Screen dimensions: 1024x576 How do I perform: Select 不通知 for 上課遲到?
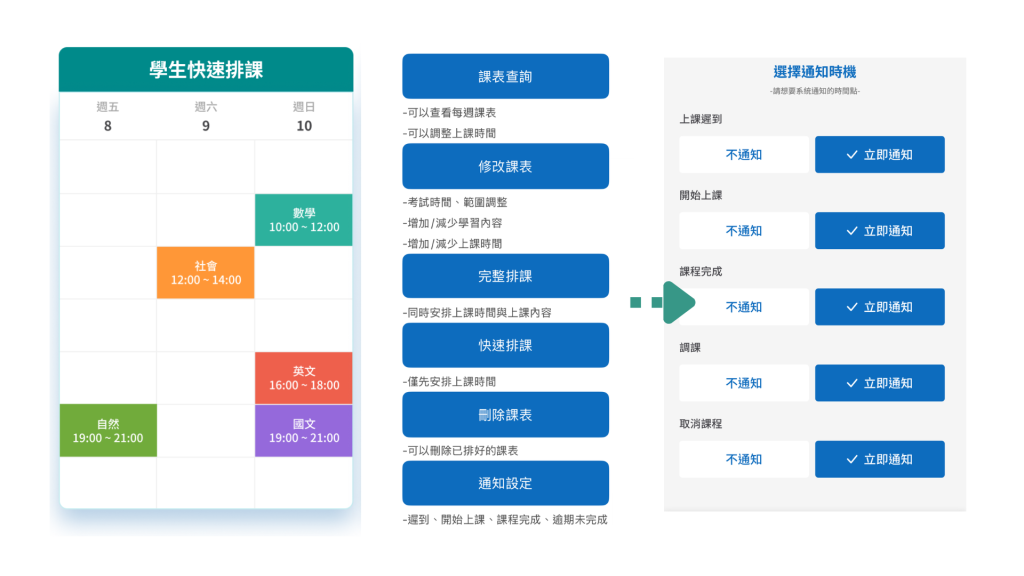(x=743, y=154)
